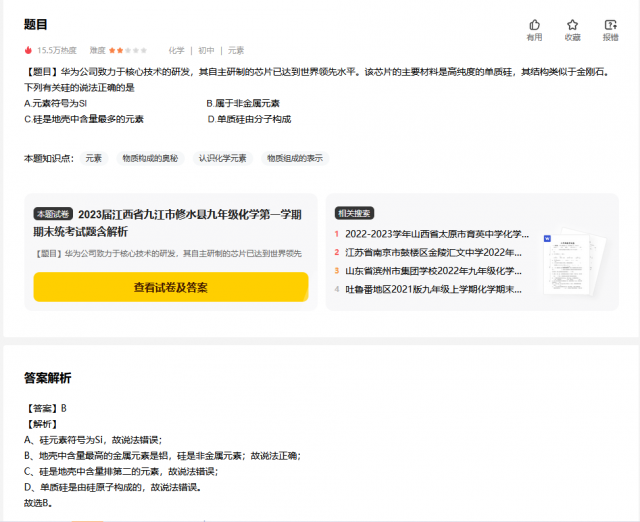This screenshot has height=522, width=640.
Task: Open related result 2022-2023学年山西省太原市育英中学化学
Action: pos(437,234)
